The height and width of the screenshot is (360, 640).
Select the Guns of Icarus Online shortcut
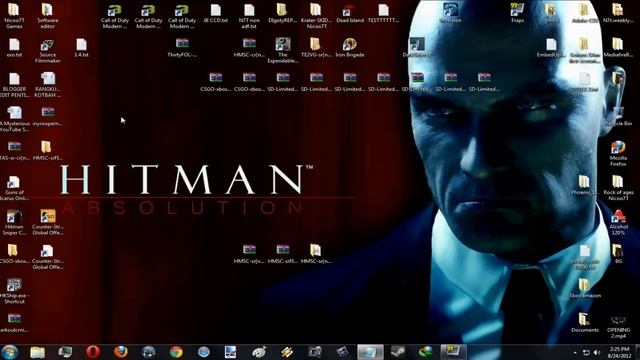click(14, 188)
